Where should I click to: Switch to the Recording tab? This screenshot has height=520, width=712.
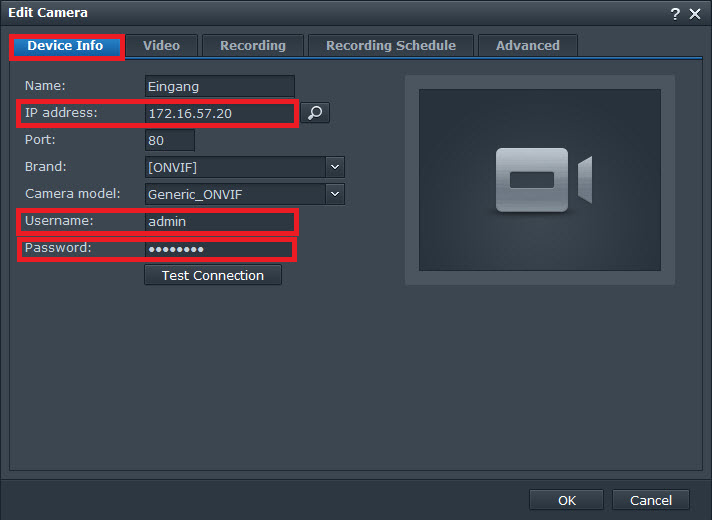(x=252, y=45)
